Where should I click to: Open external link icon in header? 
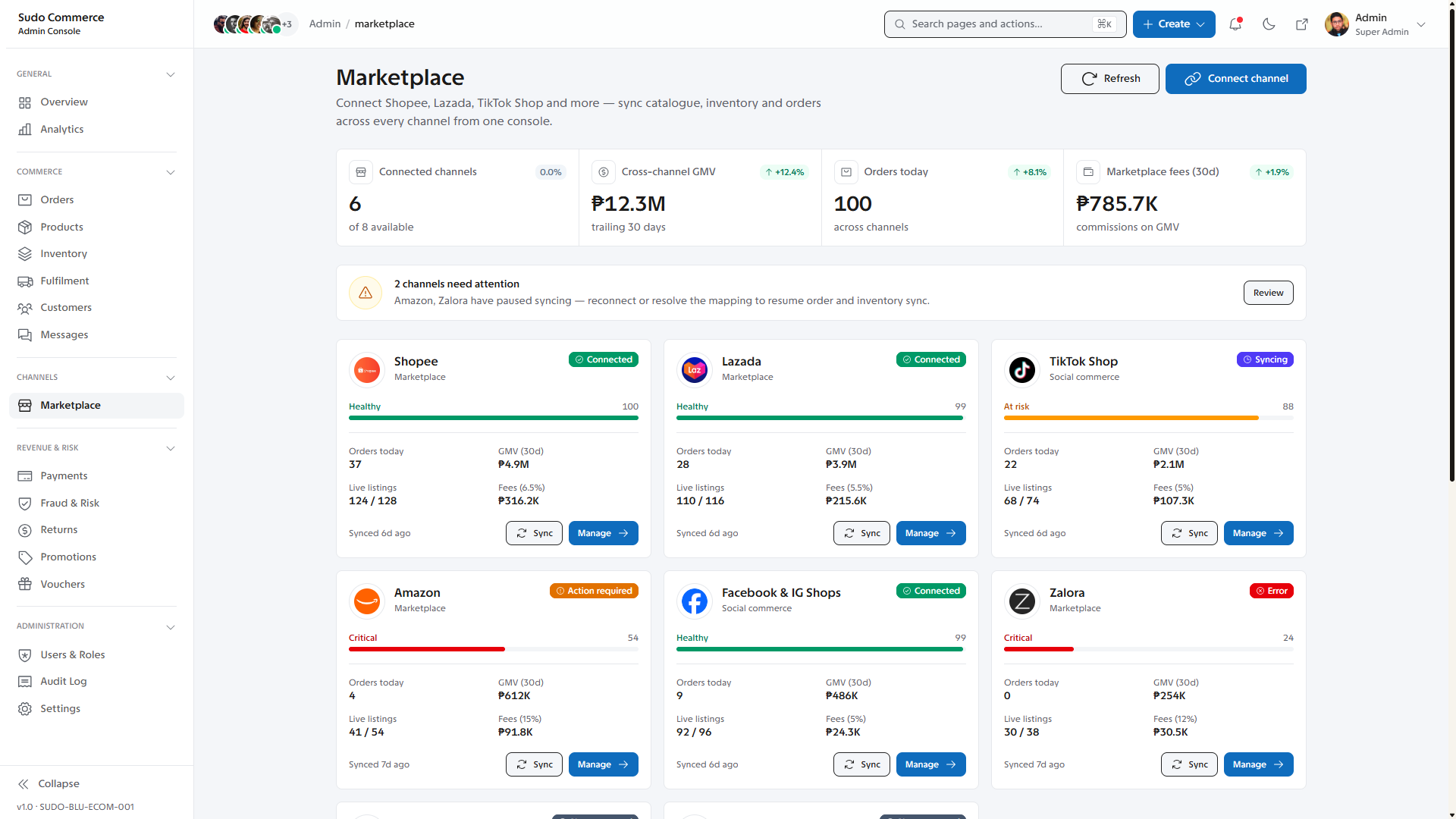pos(1302,24)
